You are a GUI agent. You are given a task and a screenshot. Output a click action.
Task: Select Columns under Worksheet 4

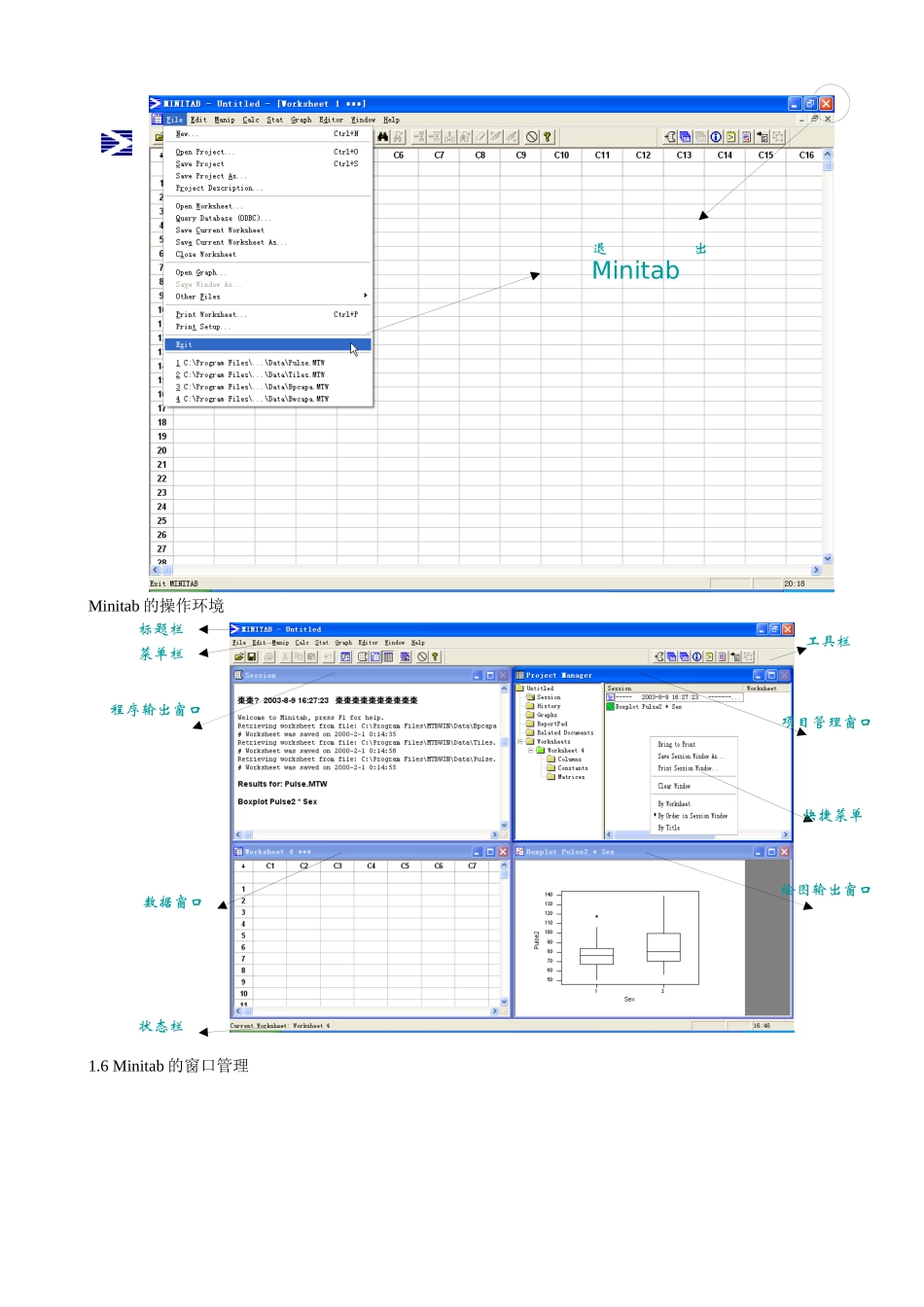(570, 759)
